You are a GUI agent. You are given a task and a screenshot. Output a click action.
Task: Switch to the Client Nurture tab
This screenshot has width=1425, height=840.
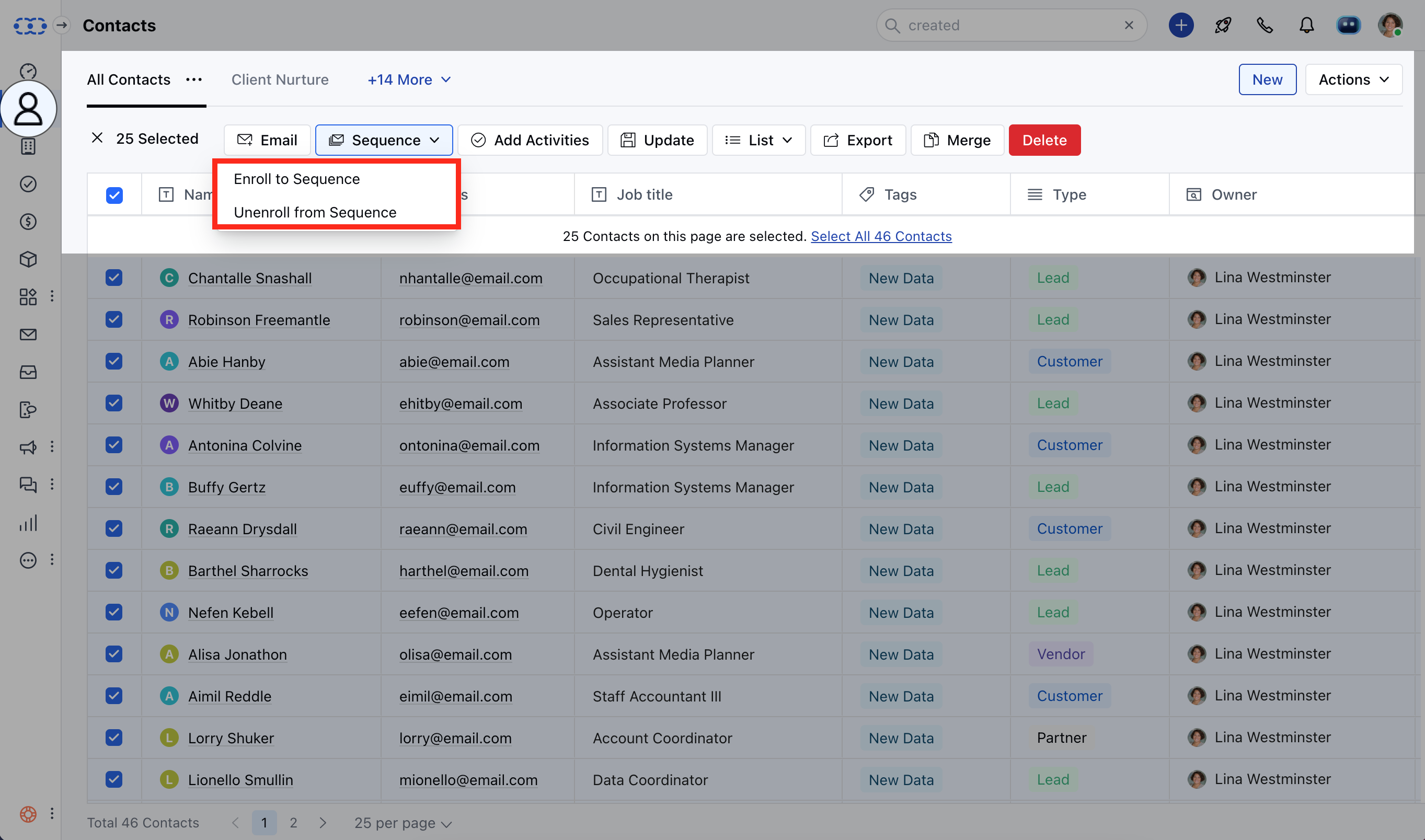pos(280,80)
